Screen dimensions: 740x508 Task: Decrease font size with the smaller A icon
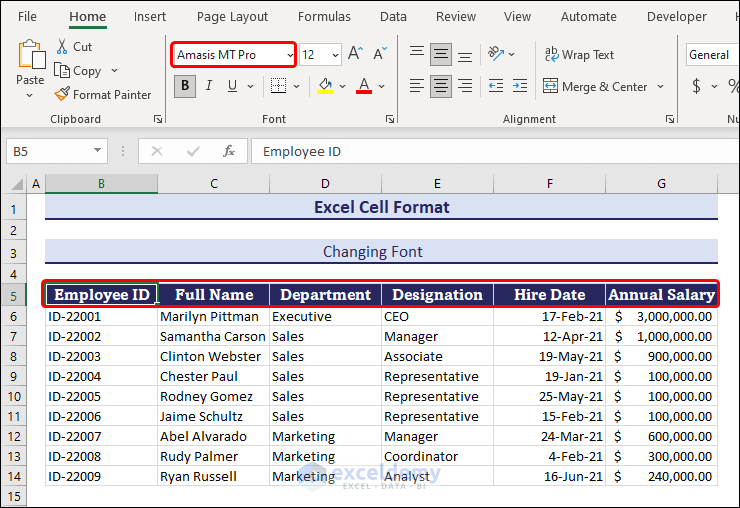(380, 55)
